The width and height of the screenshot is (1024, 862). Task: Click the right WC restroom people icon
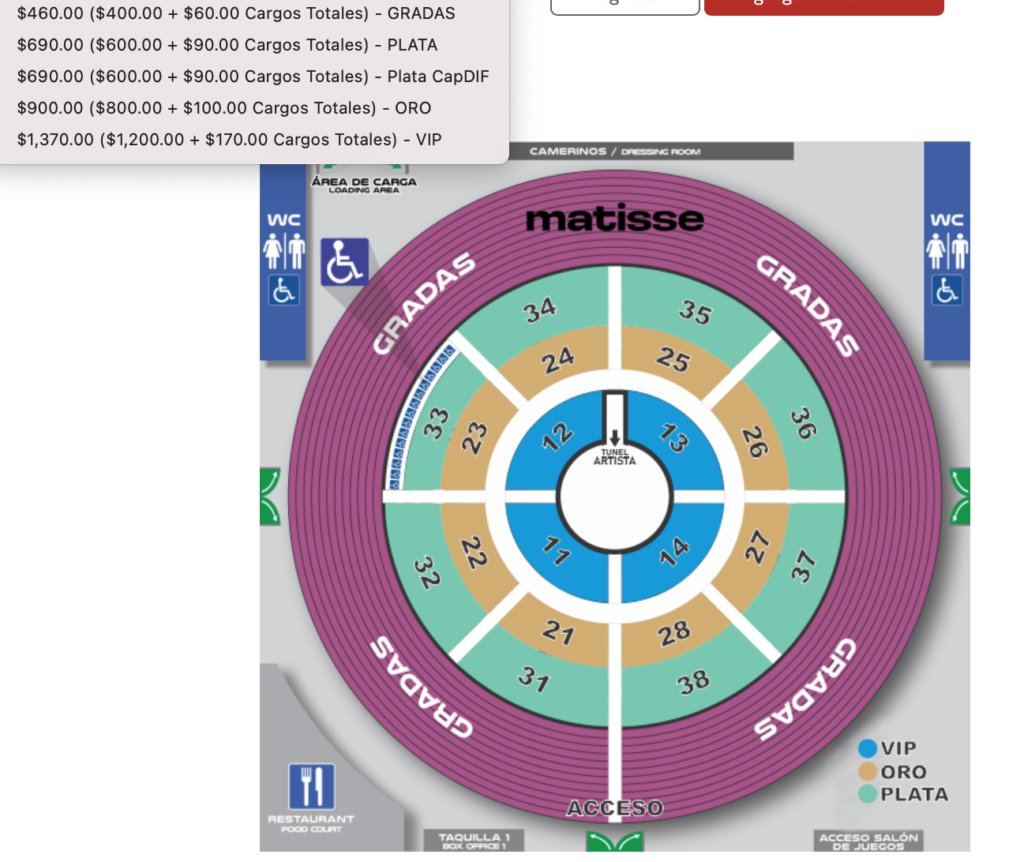tap(947, 251)
